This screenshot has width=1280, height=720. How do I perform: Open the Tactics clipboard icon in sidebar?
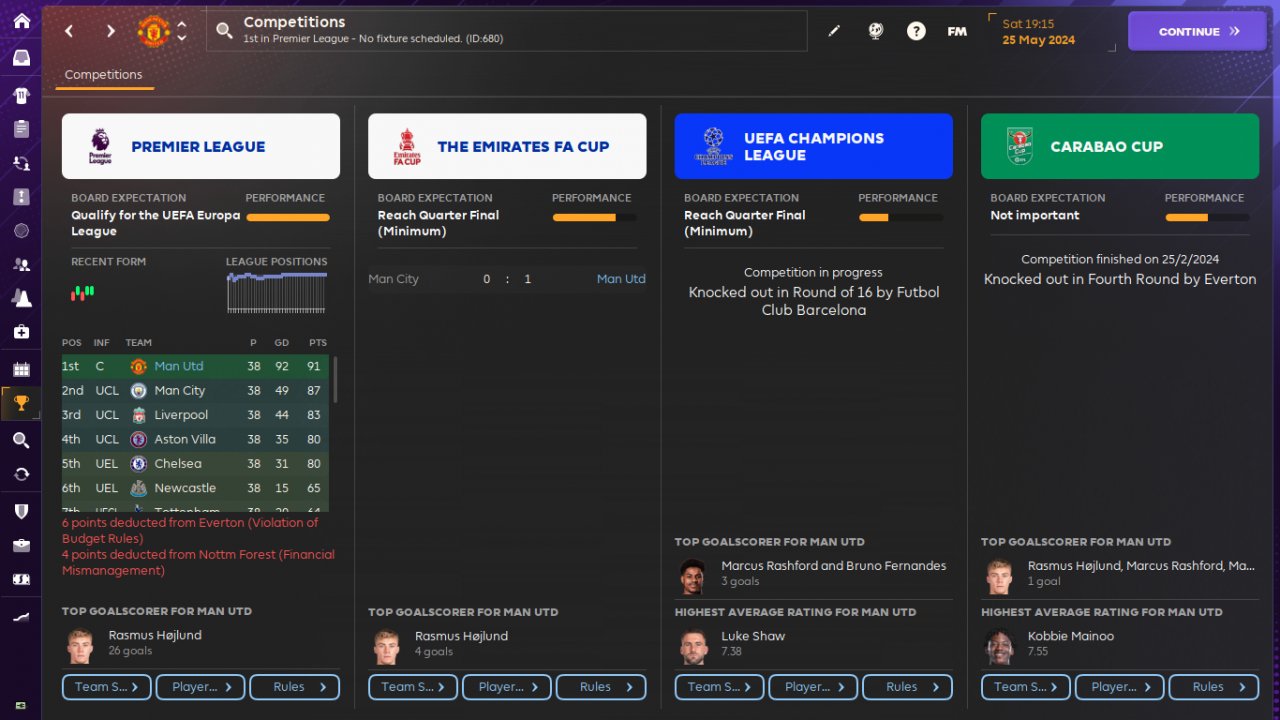click(x=21, y=129)
